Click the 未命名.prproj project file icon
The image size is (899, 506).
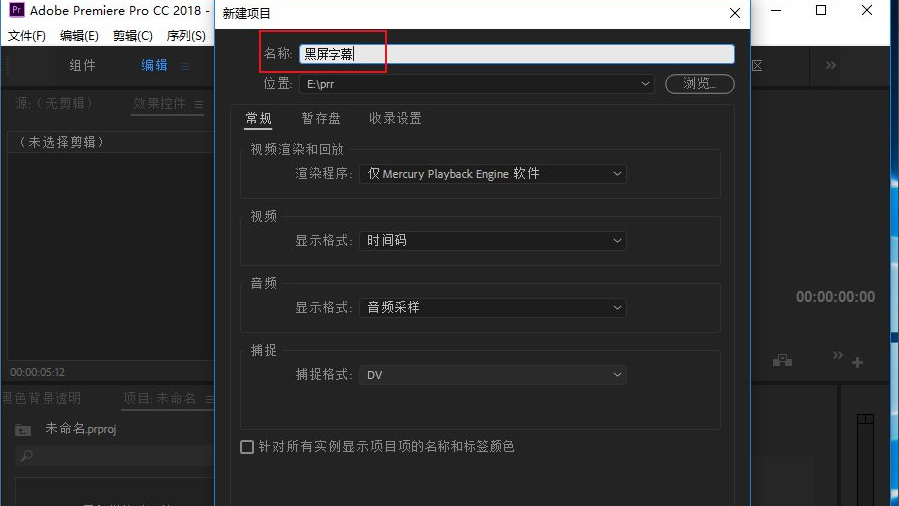pyautogui.click(x=23, y=429)
